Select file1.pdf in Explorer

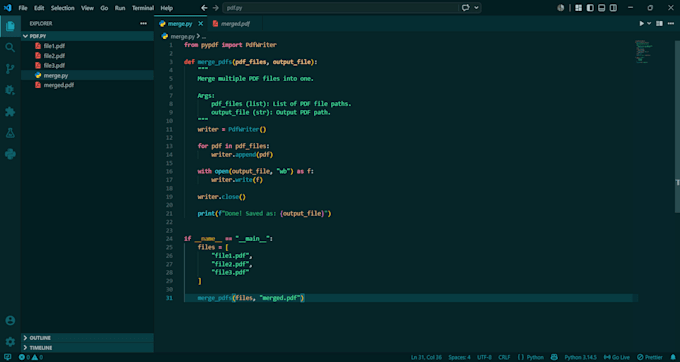point(87,46)
